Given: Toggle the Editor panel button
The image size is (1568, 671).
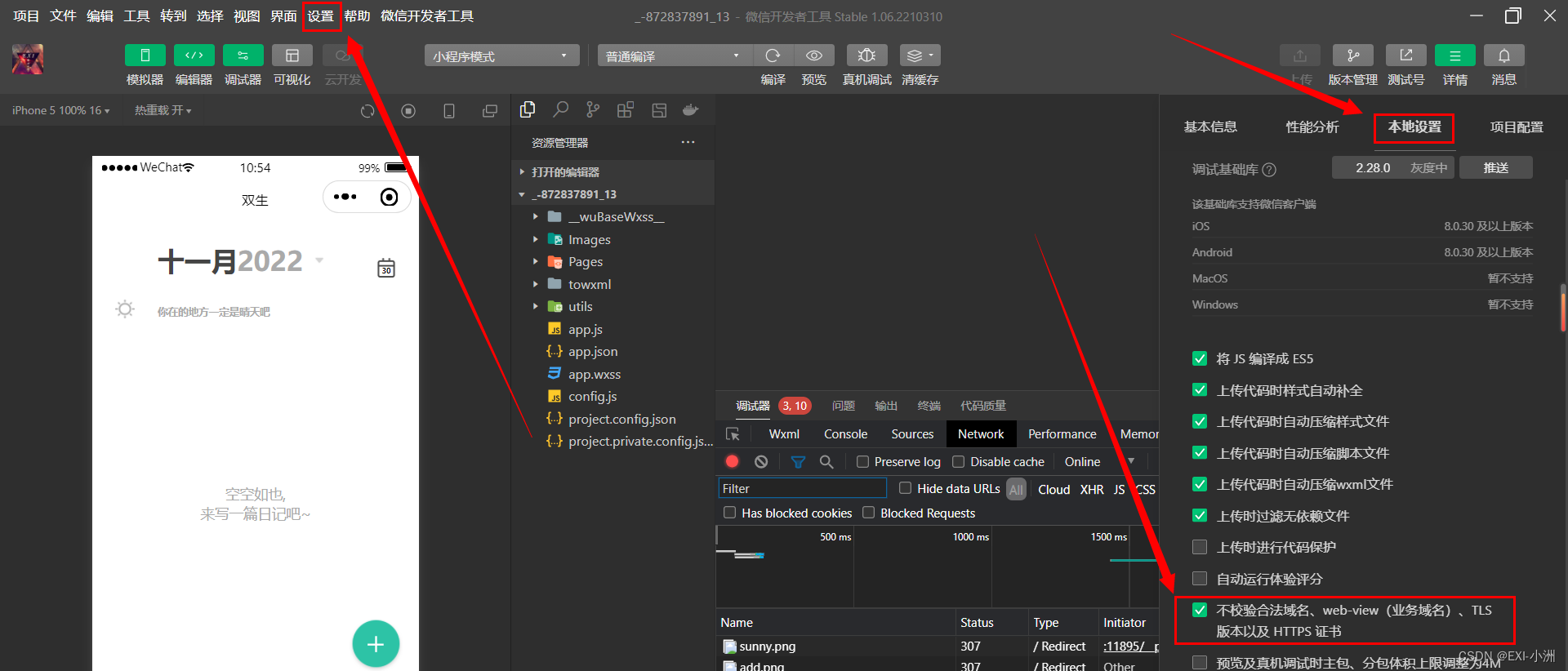Looking at the screenshot, I should tap(194, 56).
